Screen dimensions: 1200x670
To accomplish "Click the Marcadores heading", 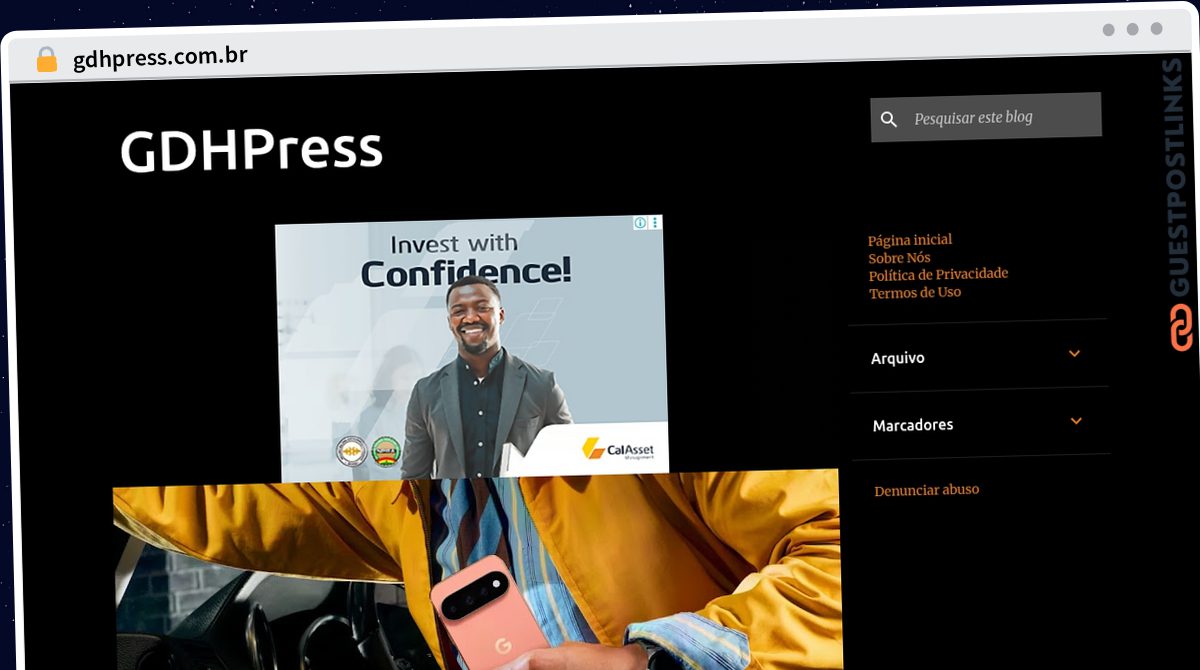I will [x=913, y=425].
